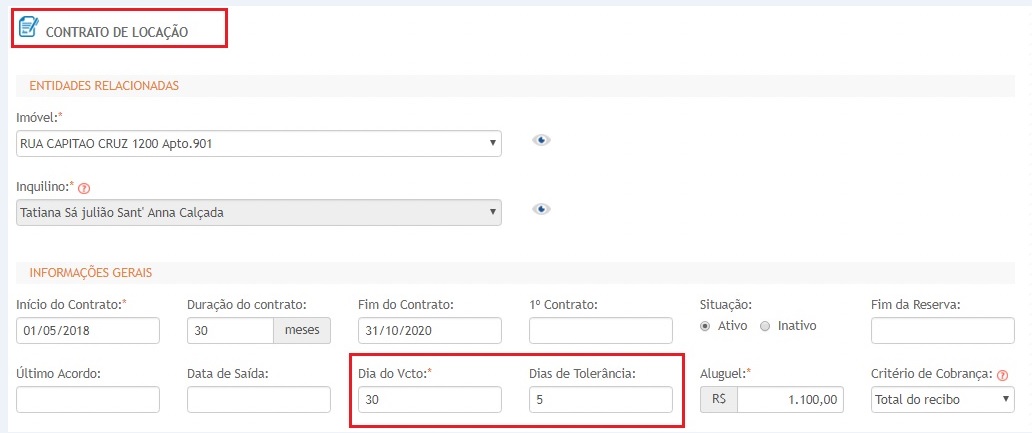Click the contract document icon beside the title
This screenshot has height=433, width=1032.
point(29,28)
